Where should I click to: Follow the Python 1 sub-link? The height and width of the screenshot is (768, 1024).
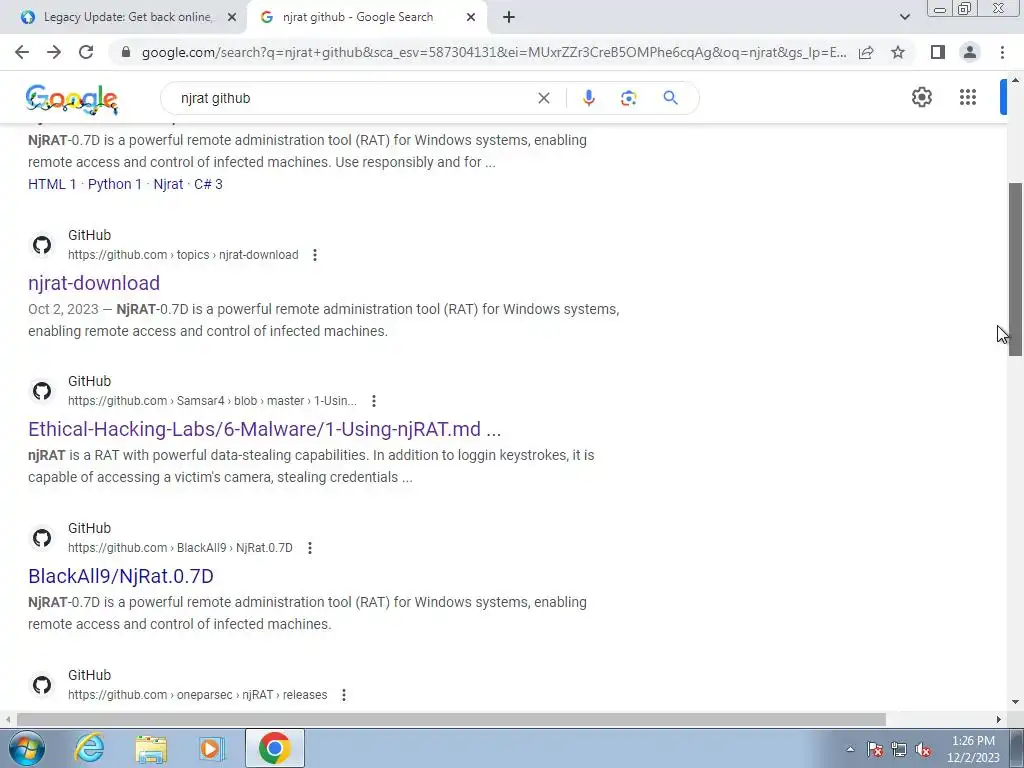pos(115,184)
